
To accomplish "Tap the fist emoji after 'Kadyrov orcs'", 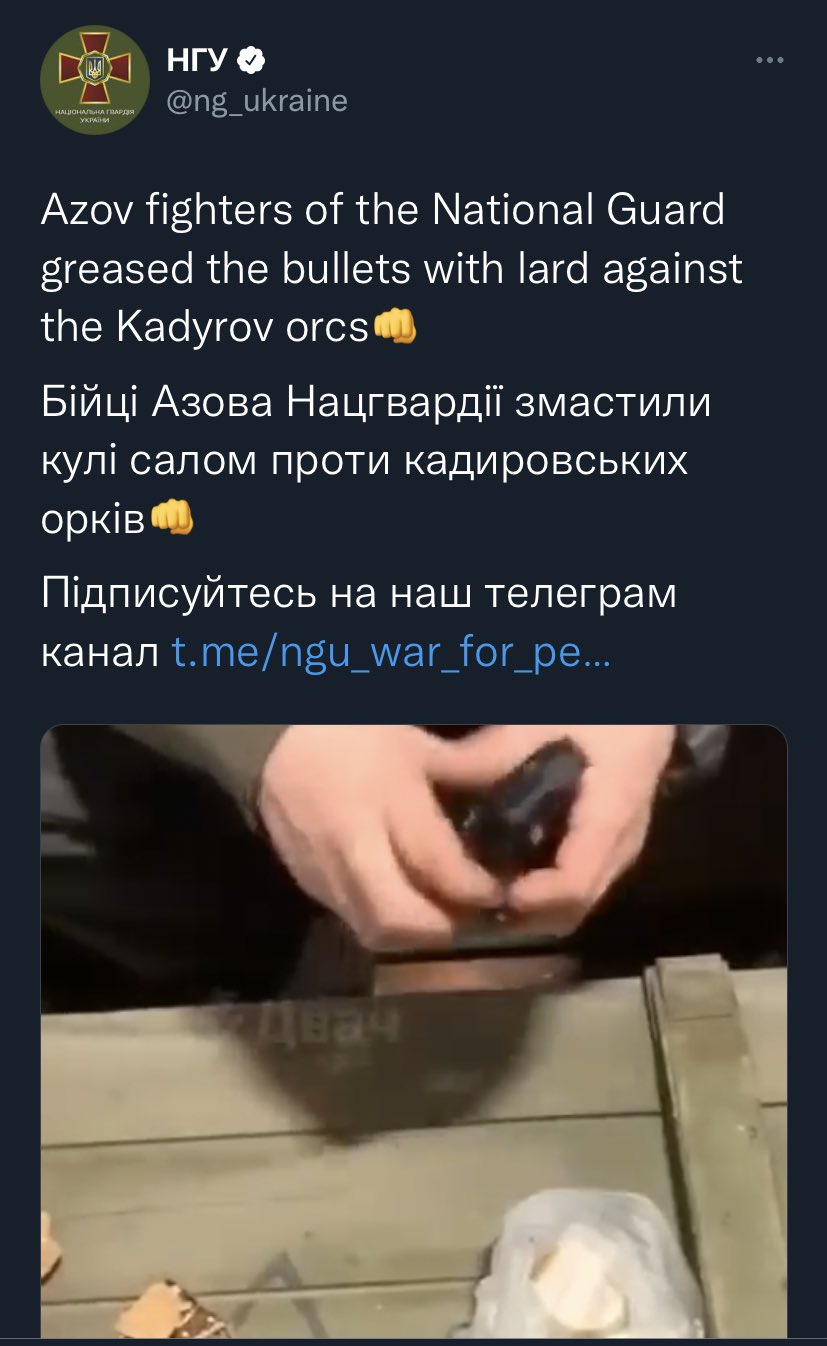I will (394, 326).
